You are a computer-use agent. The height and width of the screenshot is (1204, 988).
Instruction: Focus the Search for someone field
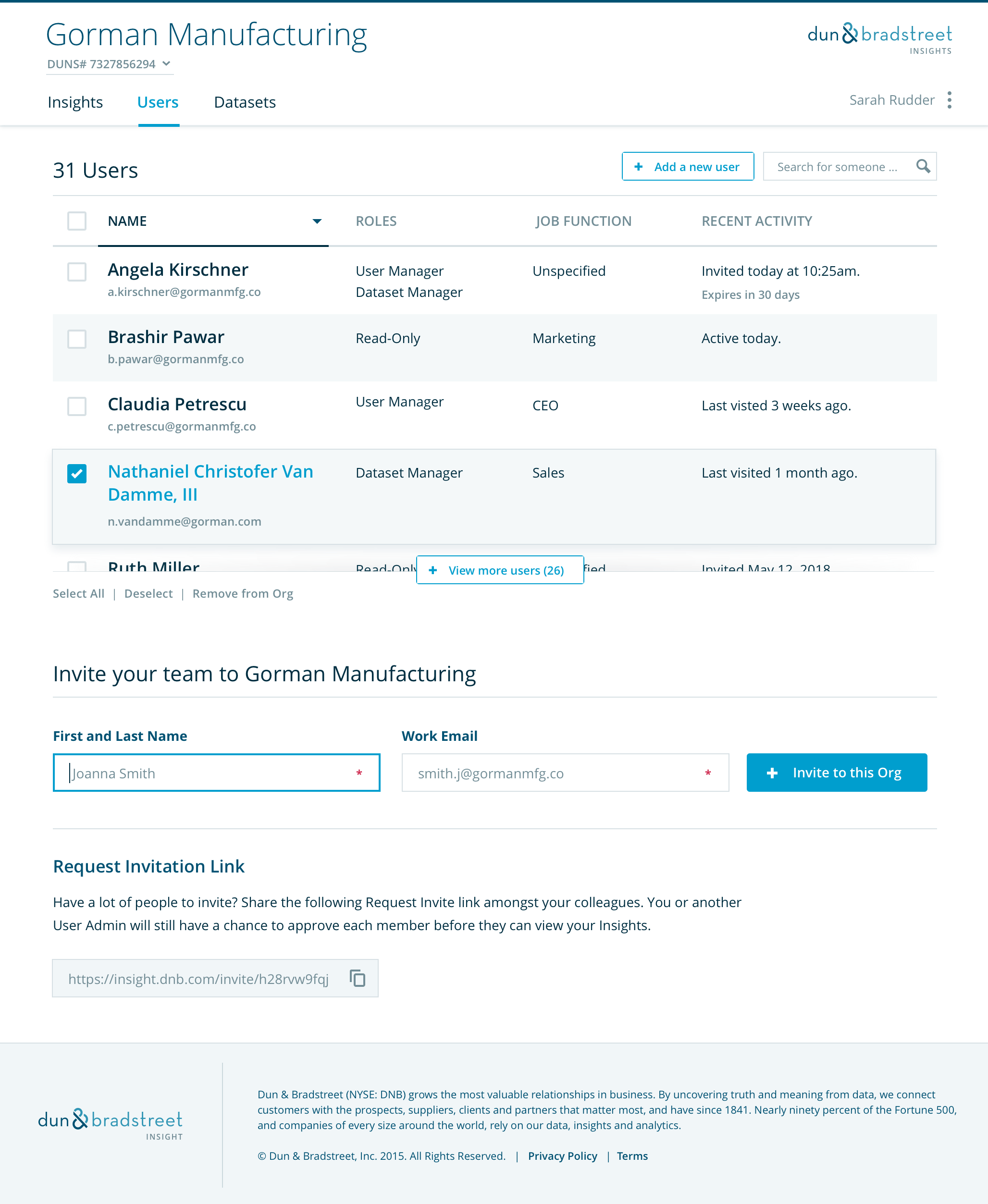(x=850, y=166)
